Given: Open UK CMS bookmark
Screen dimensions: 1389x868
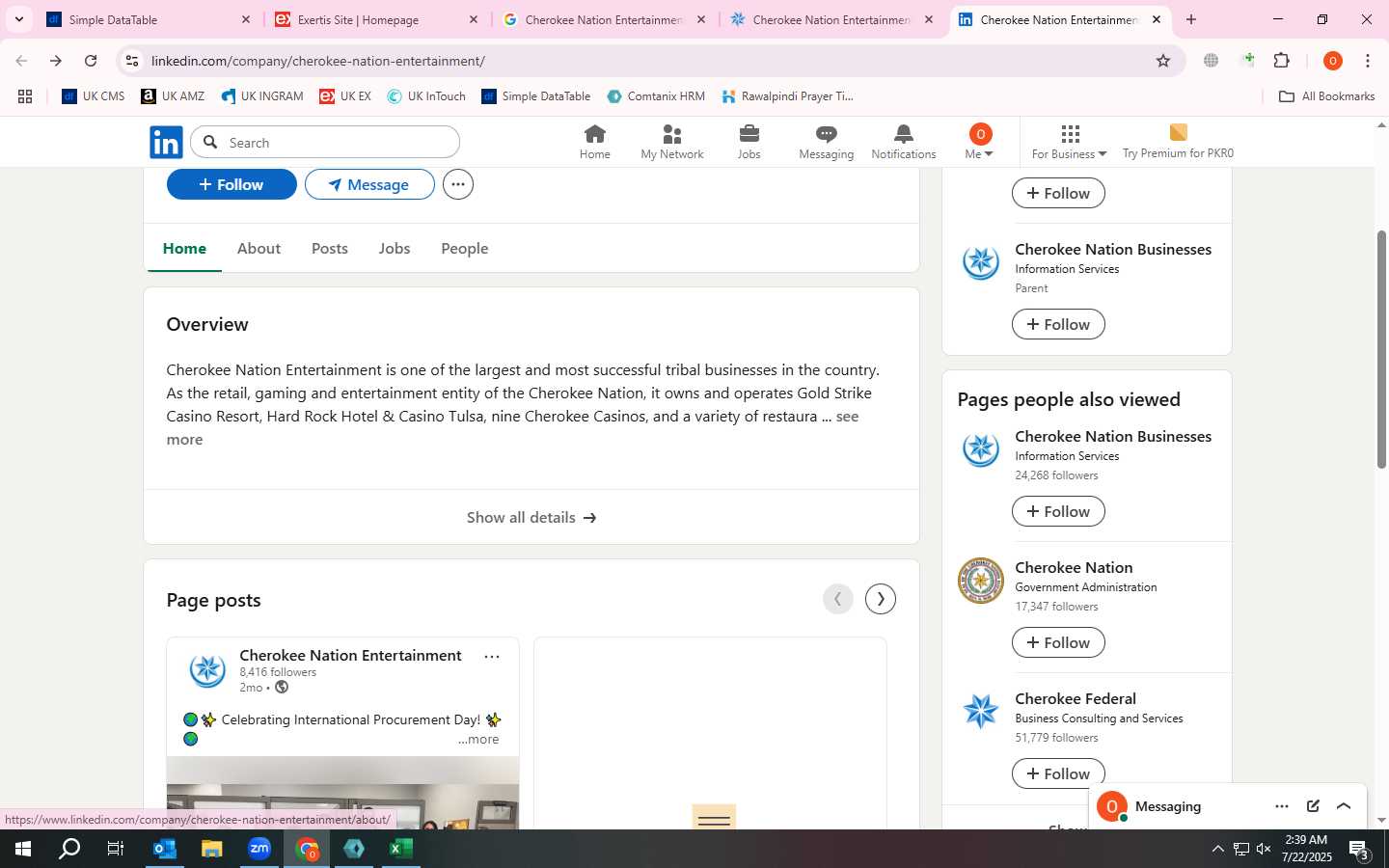Looking at the screenshot, I should [x=94, y=96].
